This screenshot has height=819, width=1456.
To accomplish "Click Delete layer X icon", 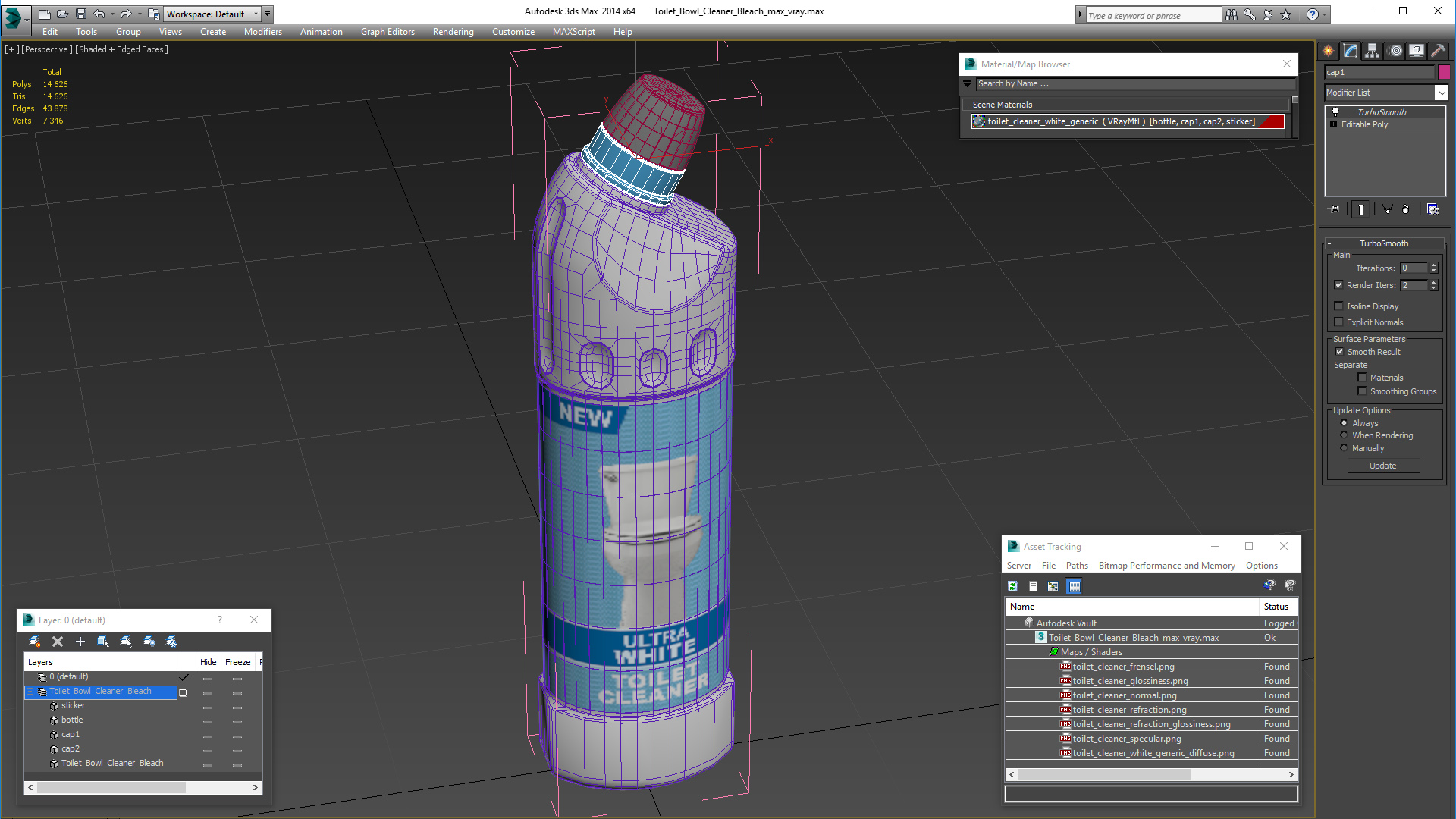I will 58,642.
